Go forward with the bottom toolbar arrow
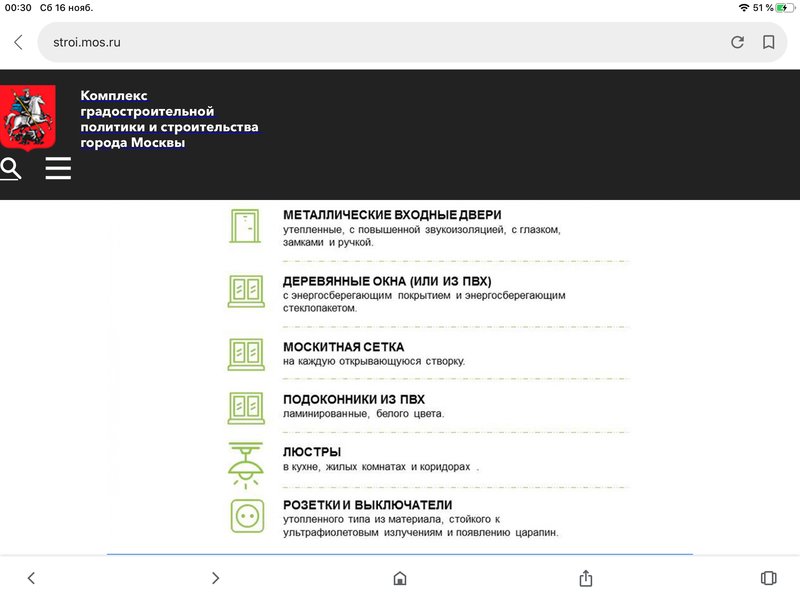This screenshot has width=800, height=600. click(x=215, y=578)
